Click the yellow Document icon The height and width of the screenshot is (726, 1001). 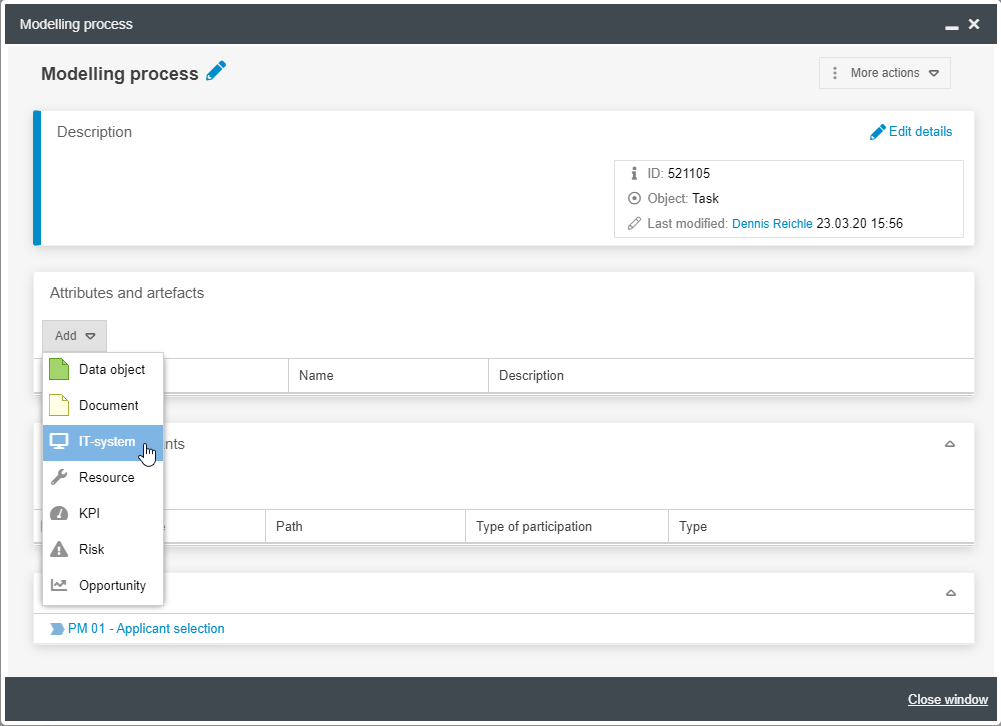[59, 405]
